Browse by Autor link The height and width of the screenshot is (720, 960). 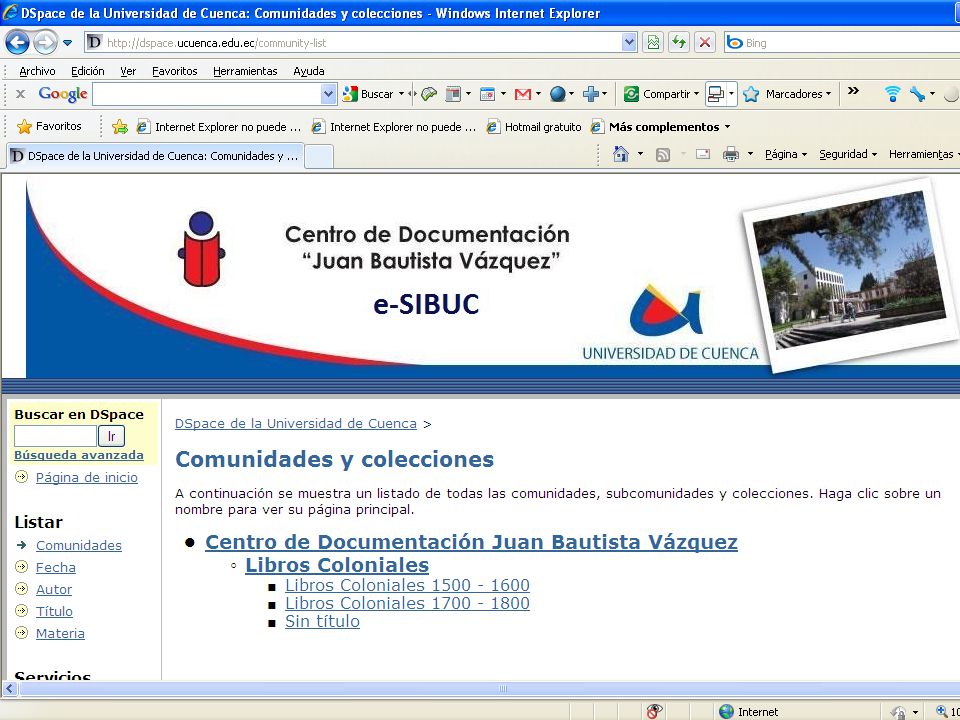click(x=54, y=590)
